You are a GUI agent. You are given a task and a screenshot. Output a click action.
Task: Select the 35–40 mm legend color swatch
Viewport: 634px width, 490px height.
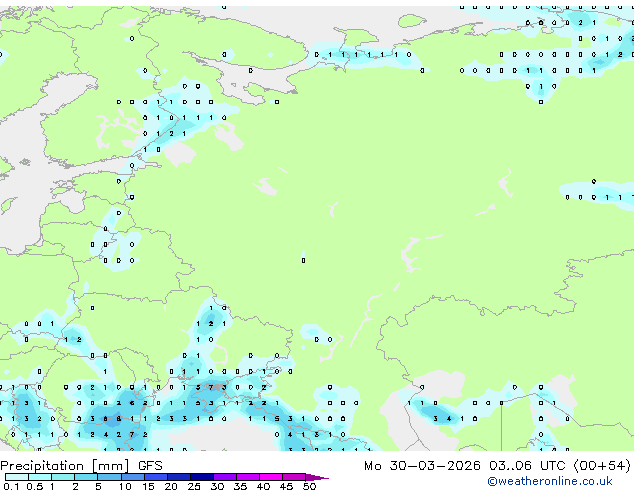click(x=248, y=477)
